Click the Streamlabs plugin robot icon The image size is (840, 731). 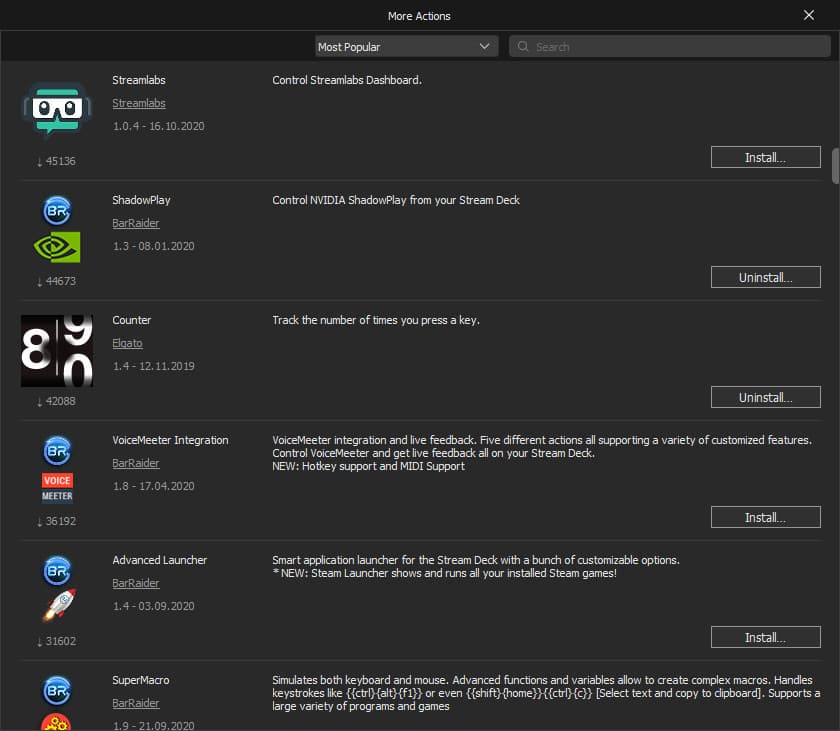[x=57, y=110]
